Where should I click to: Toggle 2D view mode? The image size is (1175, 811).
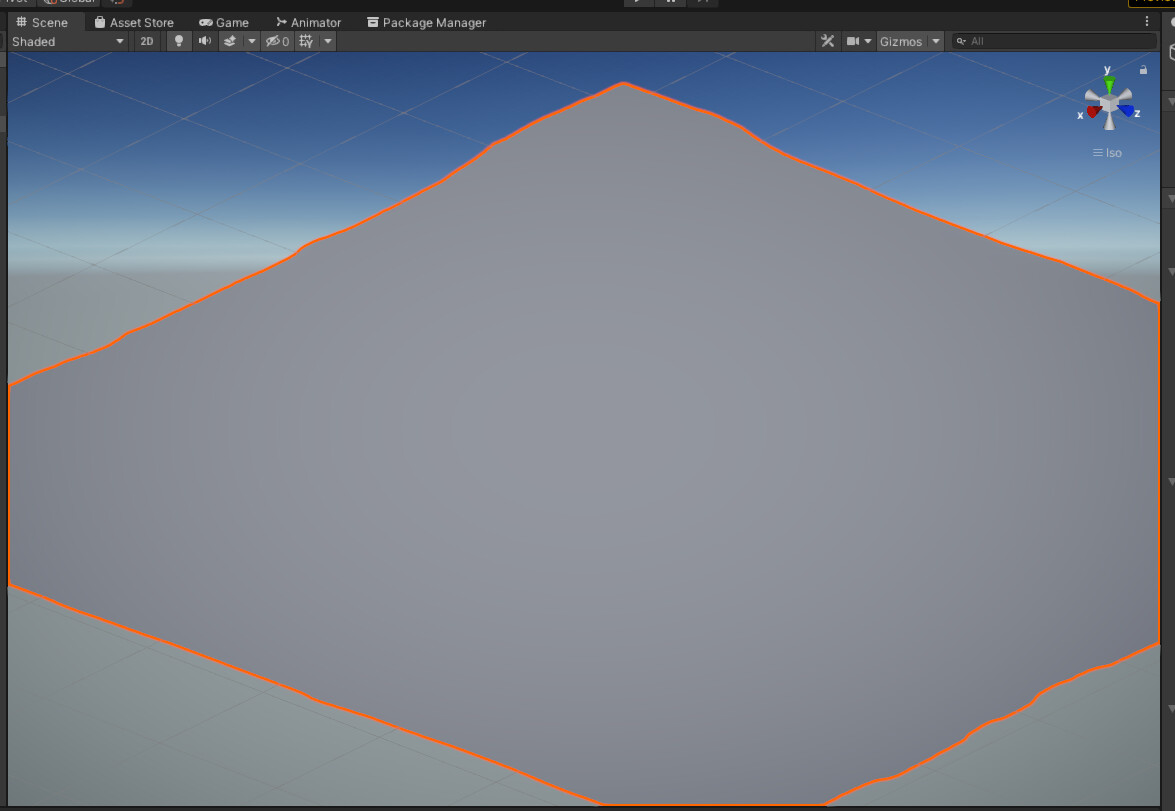(146, 41)
